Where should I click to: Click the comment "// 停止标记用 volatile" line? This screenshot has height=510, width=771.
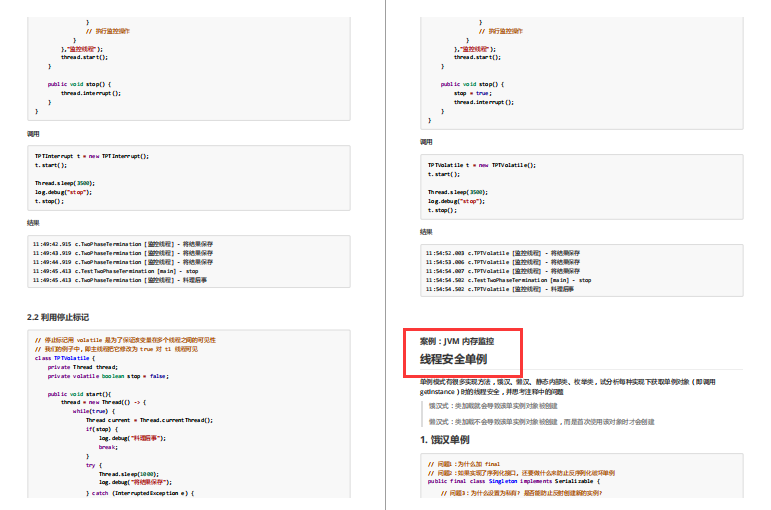[125, 340]
